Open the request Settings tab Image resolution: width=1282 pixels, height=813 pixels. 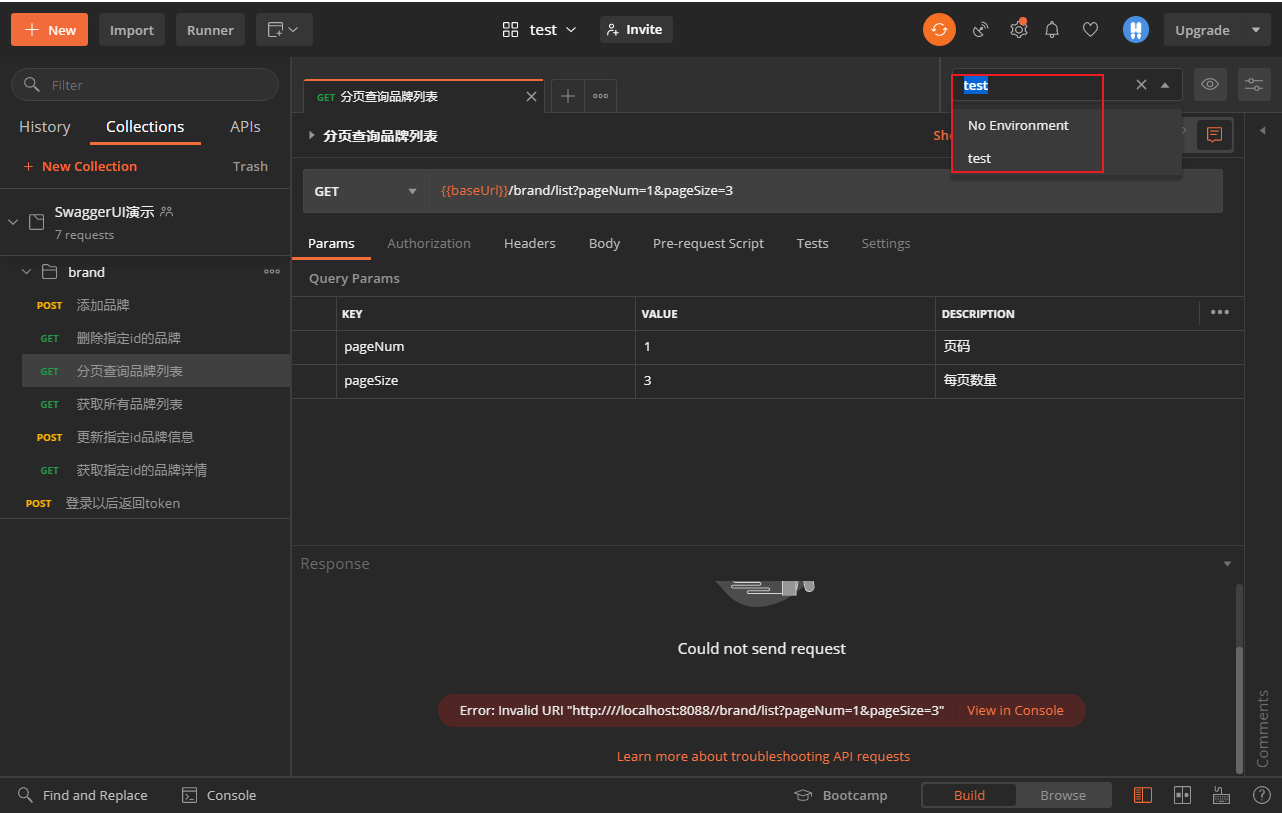[886, 243]
